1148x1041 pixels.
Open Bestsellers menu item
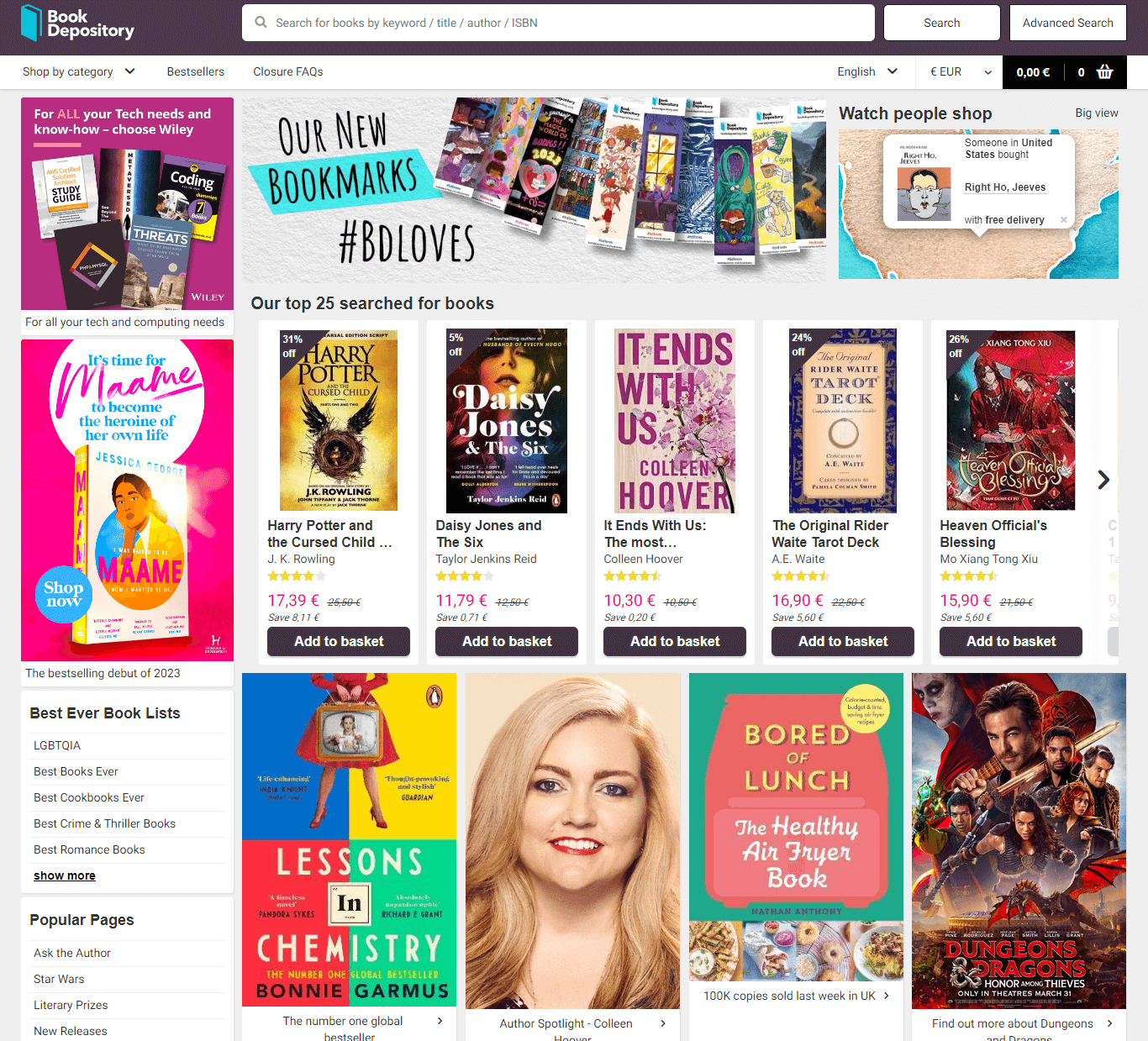[x=195, y=72]
